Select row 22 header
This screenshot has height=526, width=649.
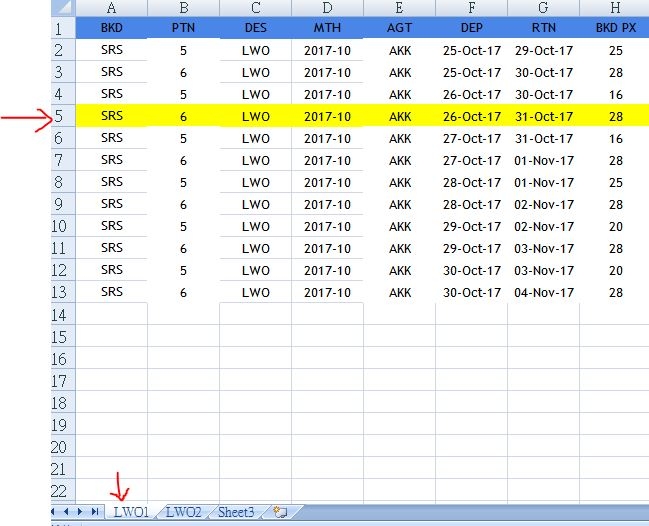pyautogui.click(x=63, y=490)
